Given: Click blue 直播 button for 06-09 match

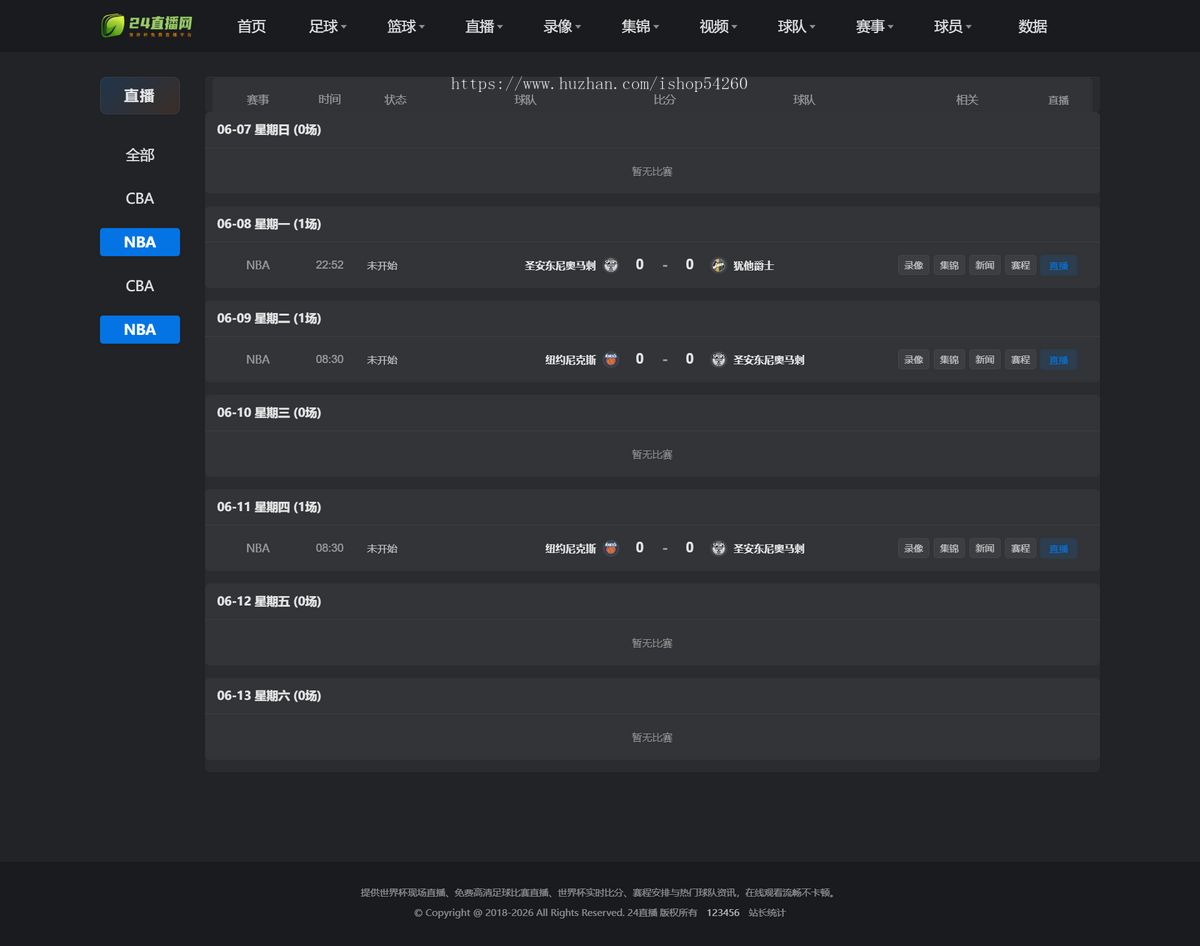Looking at the screenshot, I should (1058, 359).
